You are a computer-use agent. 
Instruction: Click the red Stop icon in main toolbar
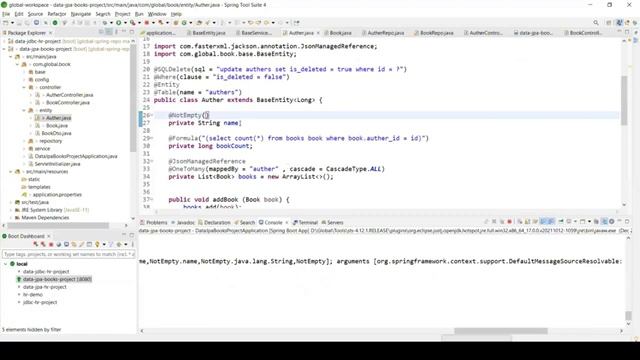[147, 23]
